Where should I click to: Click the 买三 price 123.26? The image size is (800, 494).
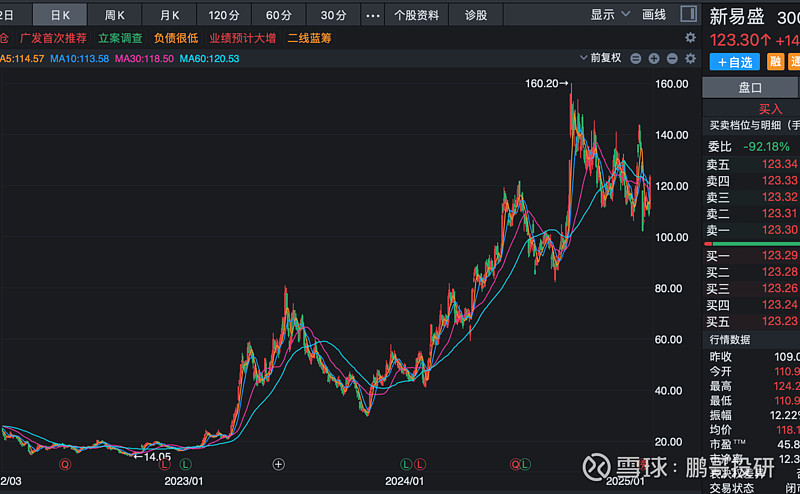pyautogui.click(x=779, y=288)
